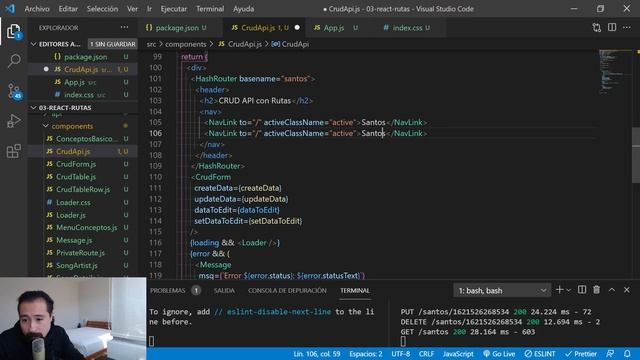Open the Ayuda menu
Image resolution: width=640 pixels, height=360 pixels.
point(243,9)
